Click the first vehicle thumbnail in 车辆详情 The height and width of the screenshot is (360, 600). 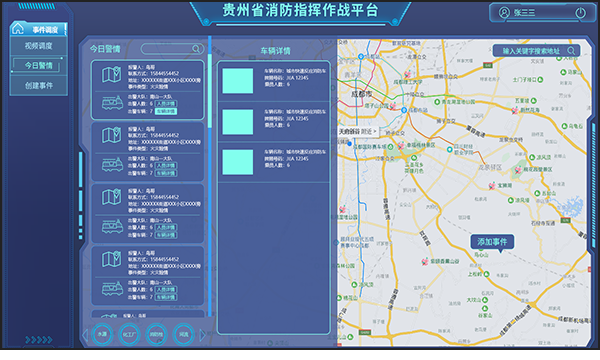point(238,81)
